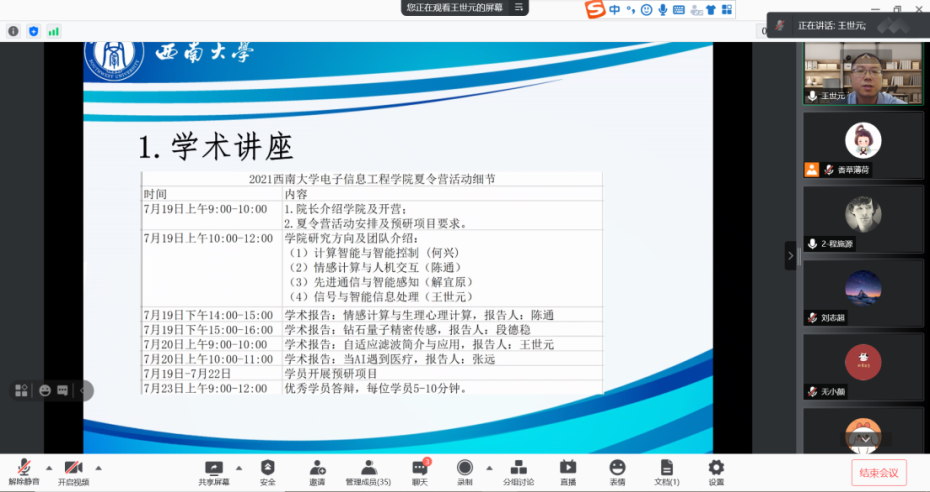Expand video options arrow beside 开启视频
Image resolution: width=930 pixels, height=492 pixels.
click(x=98, y=467)
